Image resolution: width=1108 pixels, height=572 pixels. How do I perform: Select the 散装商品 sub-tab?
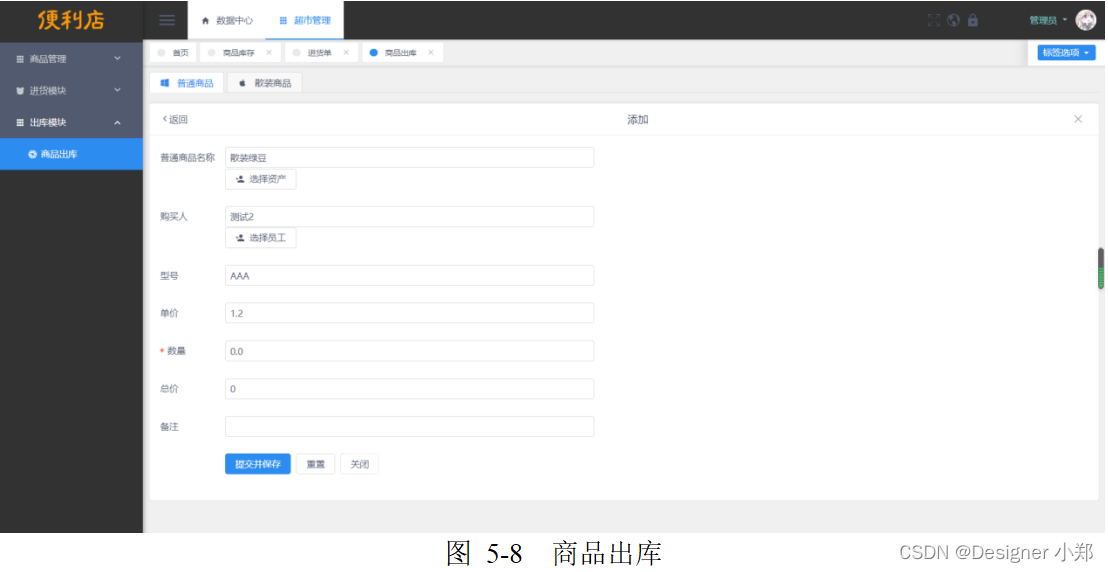tap(265, 83)
